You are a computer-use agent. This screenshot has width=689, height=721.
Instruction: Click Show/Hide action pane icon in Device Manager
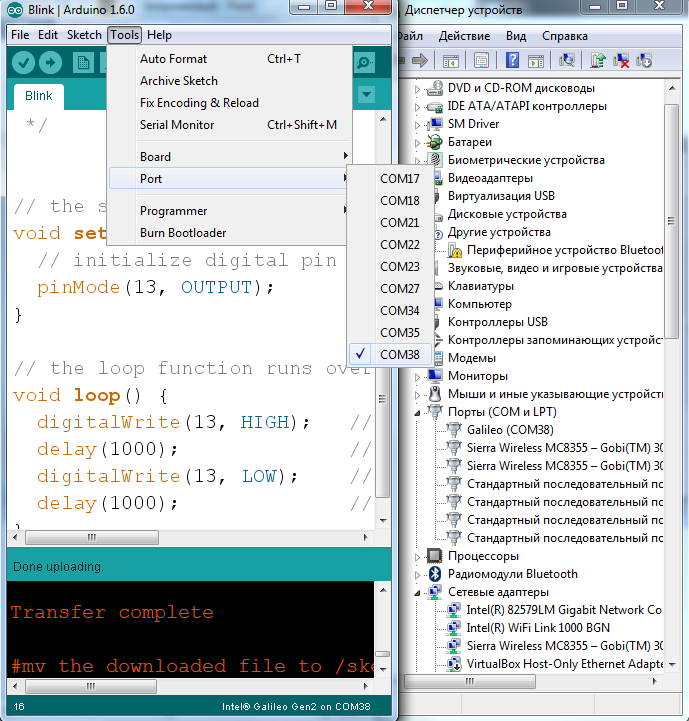pyautogui.click(x=536, y=60)
